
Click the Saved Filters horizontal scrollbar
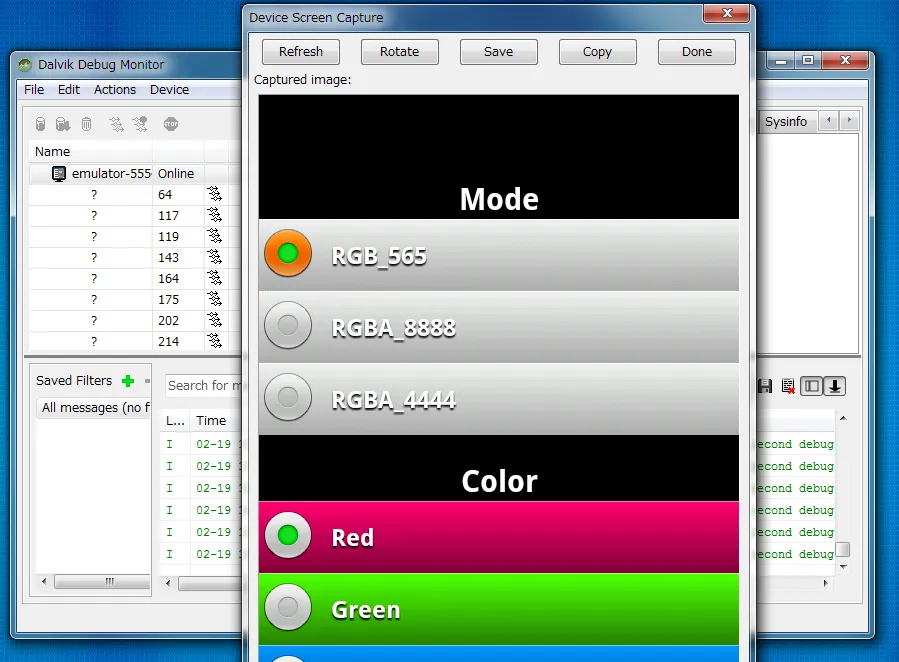pos(95,581)
